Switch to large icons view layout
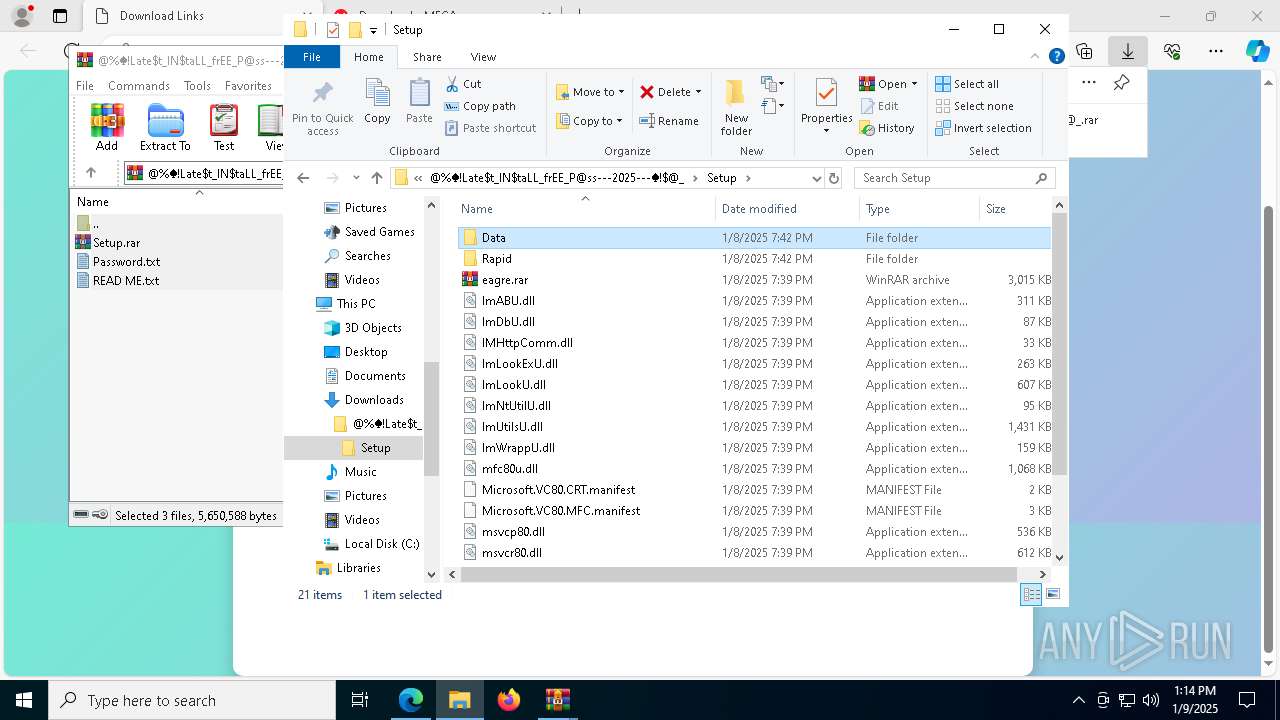Viewport: 1280px width, 720px height. coord(1052,594)
